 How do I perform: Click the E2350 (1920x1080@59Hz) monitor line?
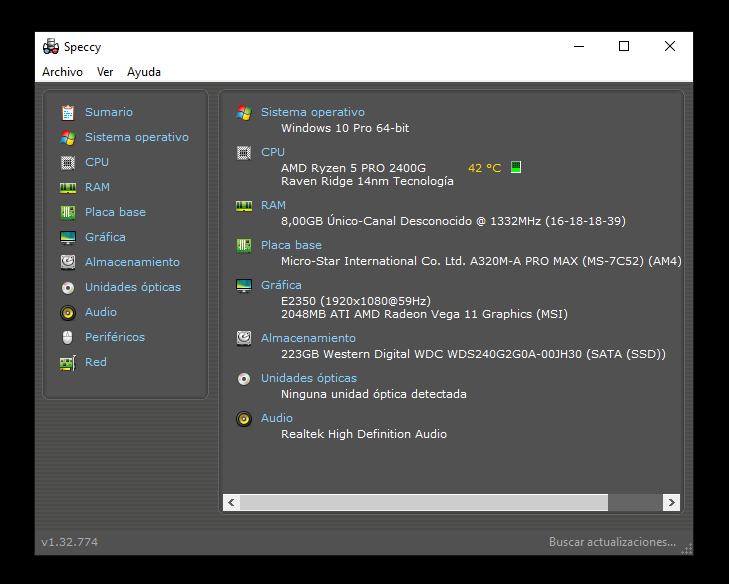356,301
